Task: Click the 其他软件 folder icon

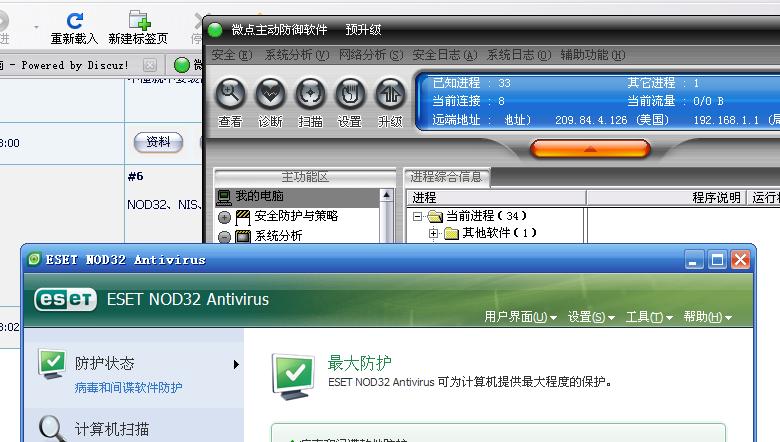Action: pos(451,233)
